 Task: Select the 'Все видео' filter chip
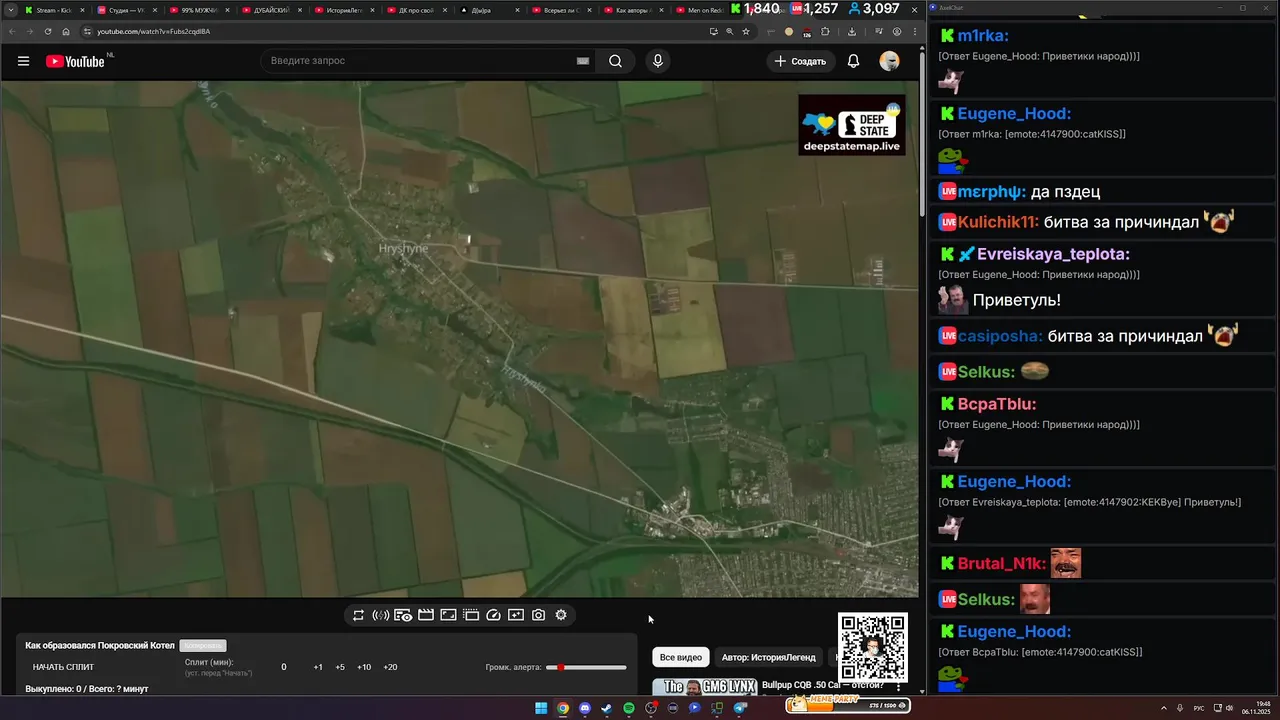[681, 657]
